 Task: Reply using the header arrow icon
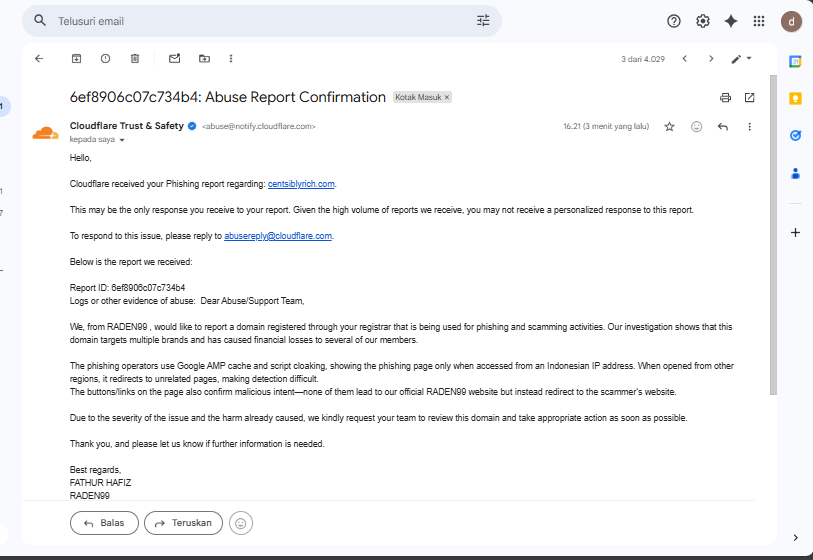coord(723,127)
